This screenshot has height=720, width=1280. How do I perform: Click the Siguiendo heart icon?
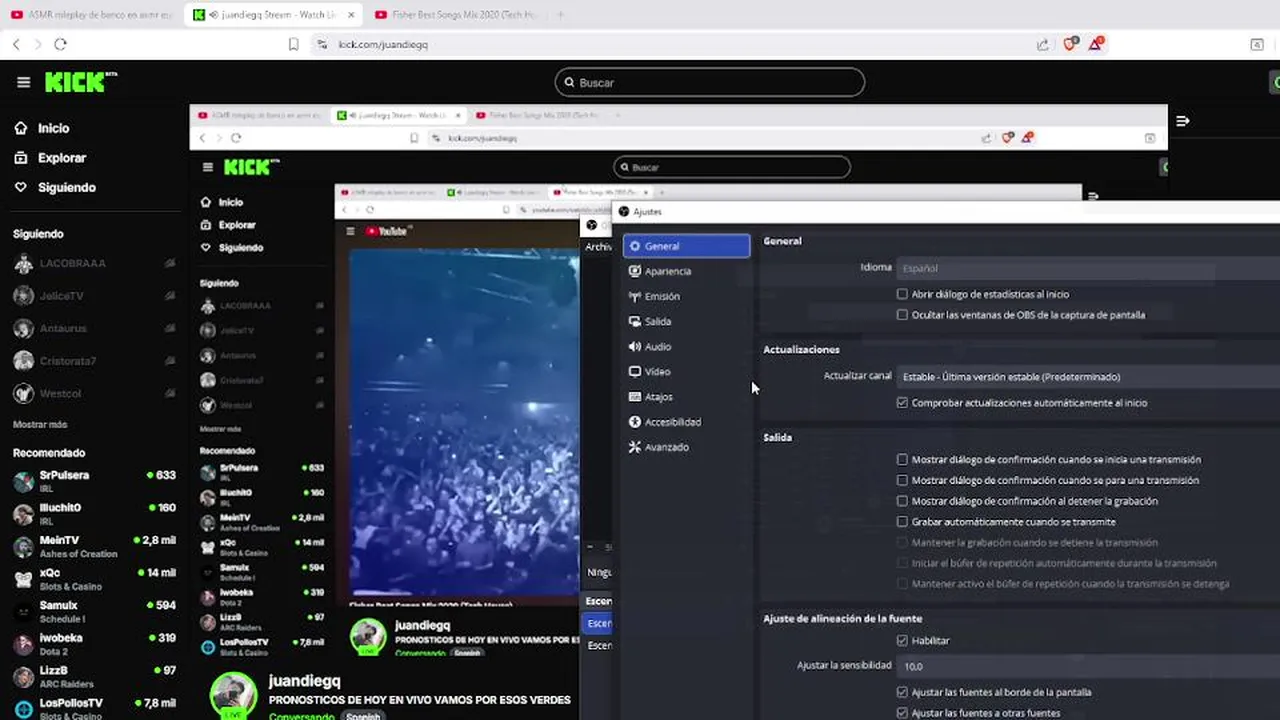20,187
